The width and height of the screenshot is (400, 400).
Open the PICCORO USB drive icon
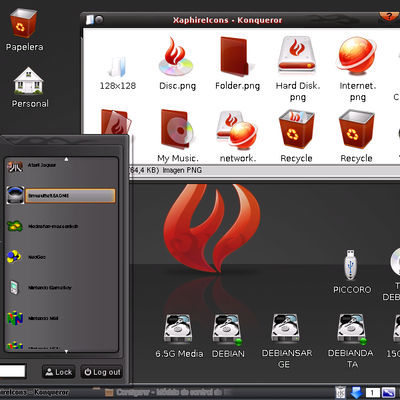point(350,265)
